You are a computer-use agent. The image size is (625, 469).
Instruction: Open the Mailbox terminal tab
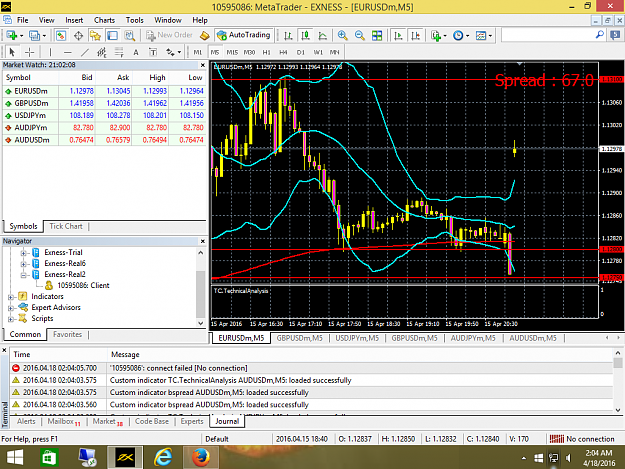[x=63, y=422]
